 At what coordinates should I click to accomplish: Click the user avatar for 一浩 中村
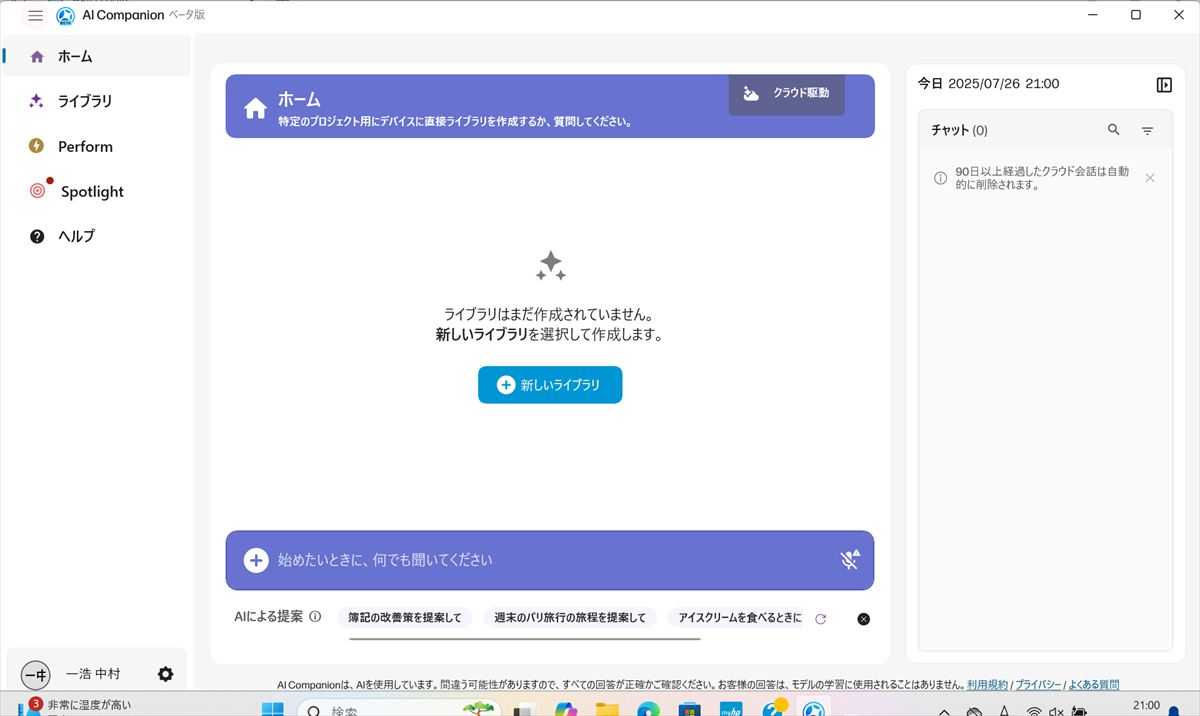point(35,674)
